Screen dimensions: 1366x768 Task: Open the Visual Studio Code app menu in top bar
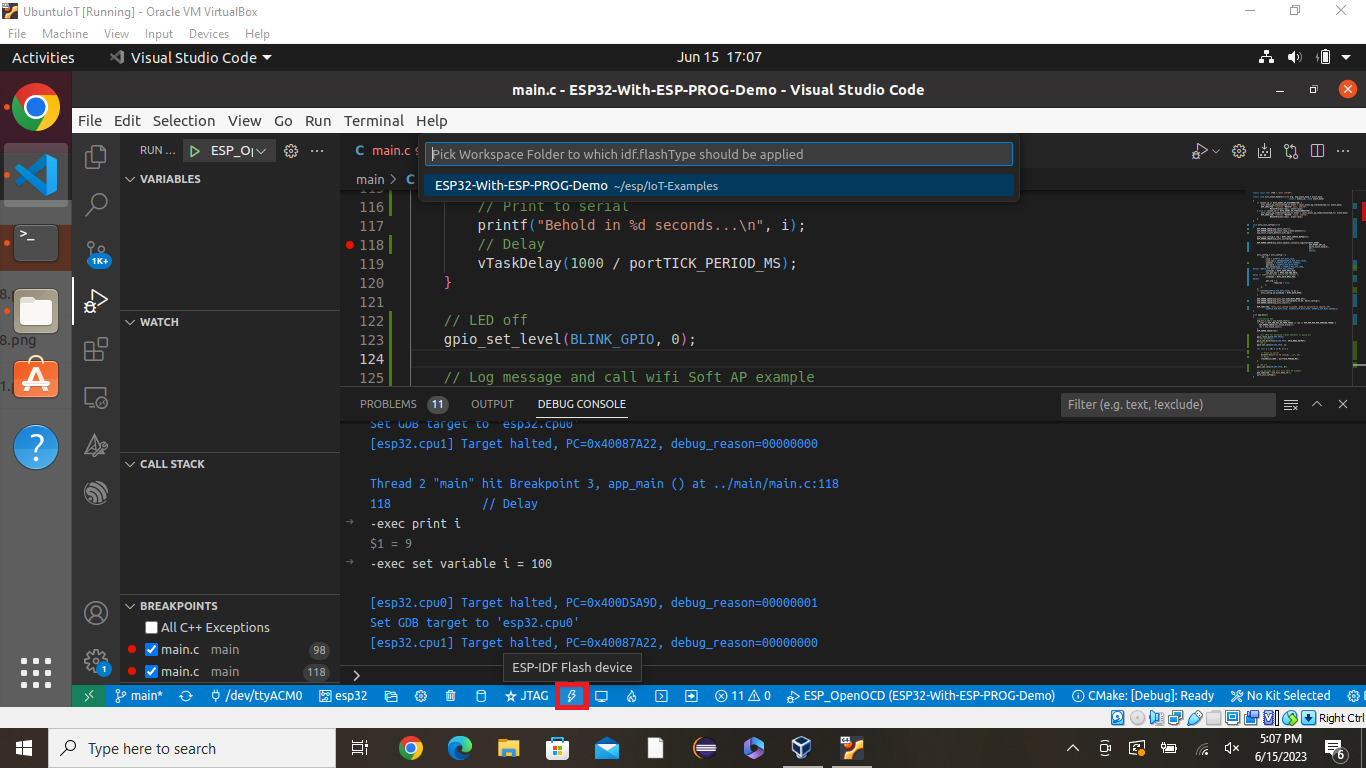(190, 58)
